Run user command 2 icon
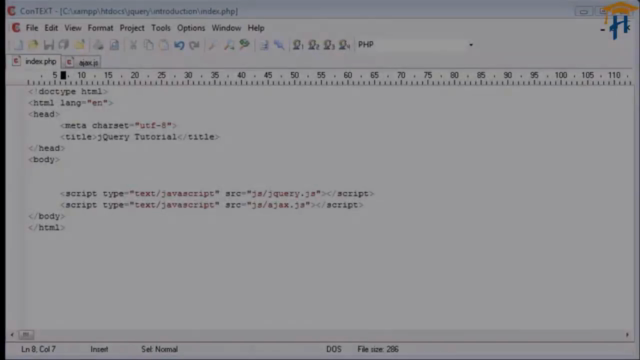Viewport: 640px width, 360px height. 313,45
